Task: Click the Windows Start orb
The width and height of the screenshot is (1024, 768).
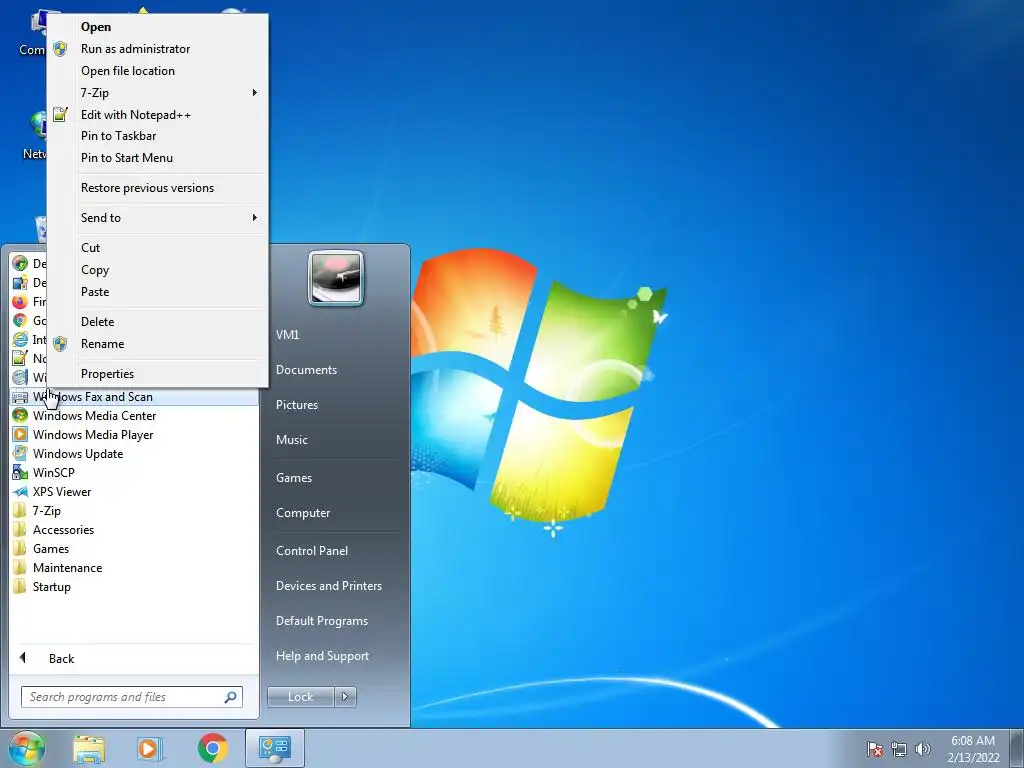Action: click(x=26, y=748)
